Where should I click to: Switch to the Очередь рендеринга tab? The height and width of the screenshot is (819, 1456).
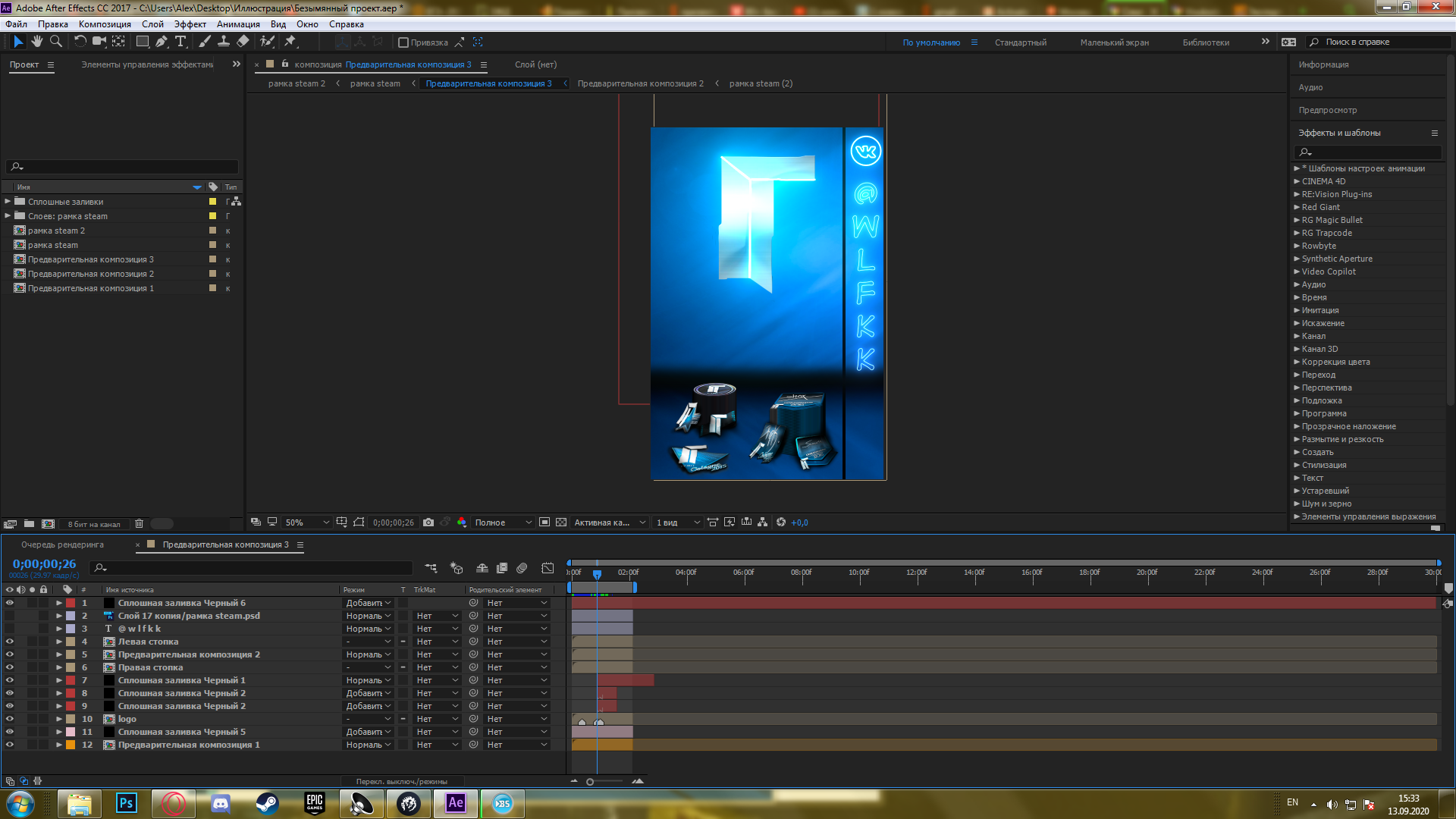(62, 544)
